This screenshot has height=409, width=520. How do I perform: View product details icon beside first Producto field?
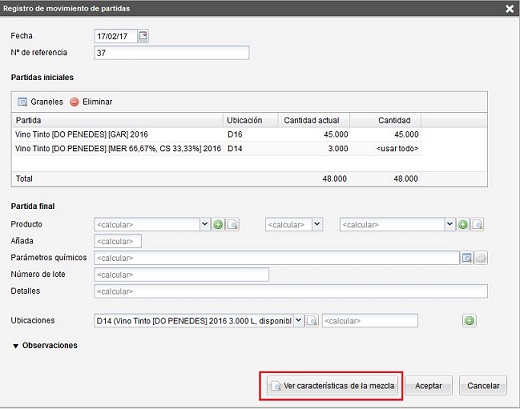point(233,224)
